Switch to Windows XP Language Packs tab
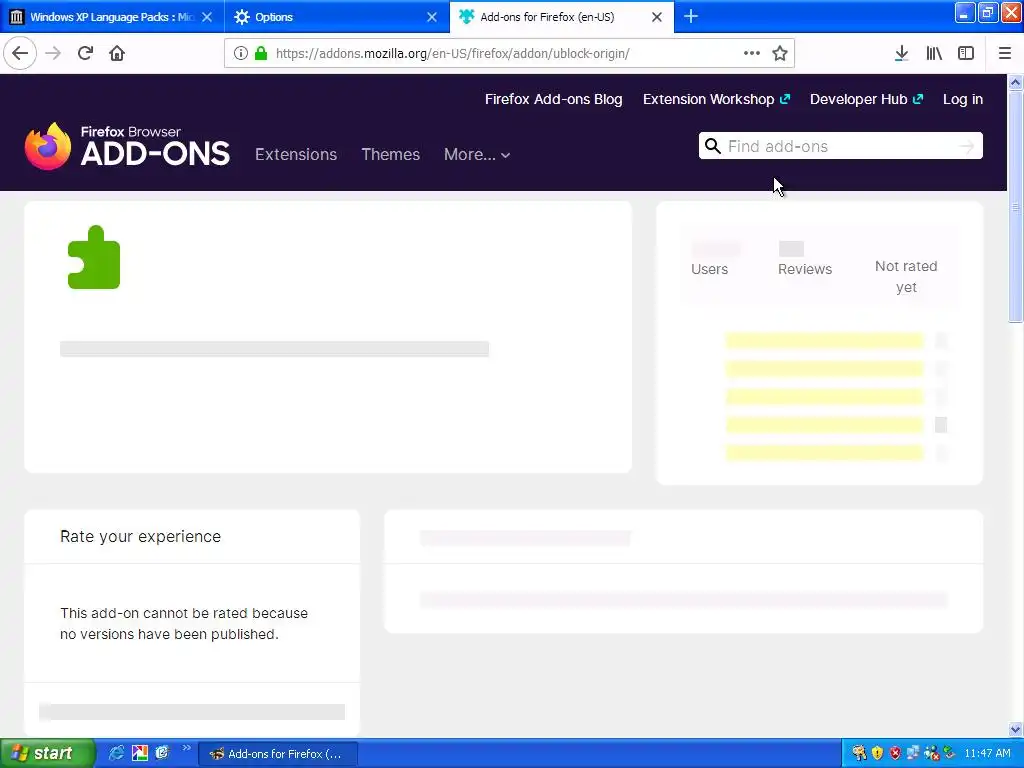 pyautogui.click(x=112, y=17)
